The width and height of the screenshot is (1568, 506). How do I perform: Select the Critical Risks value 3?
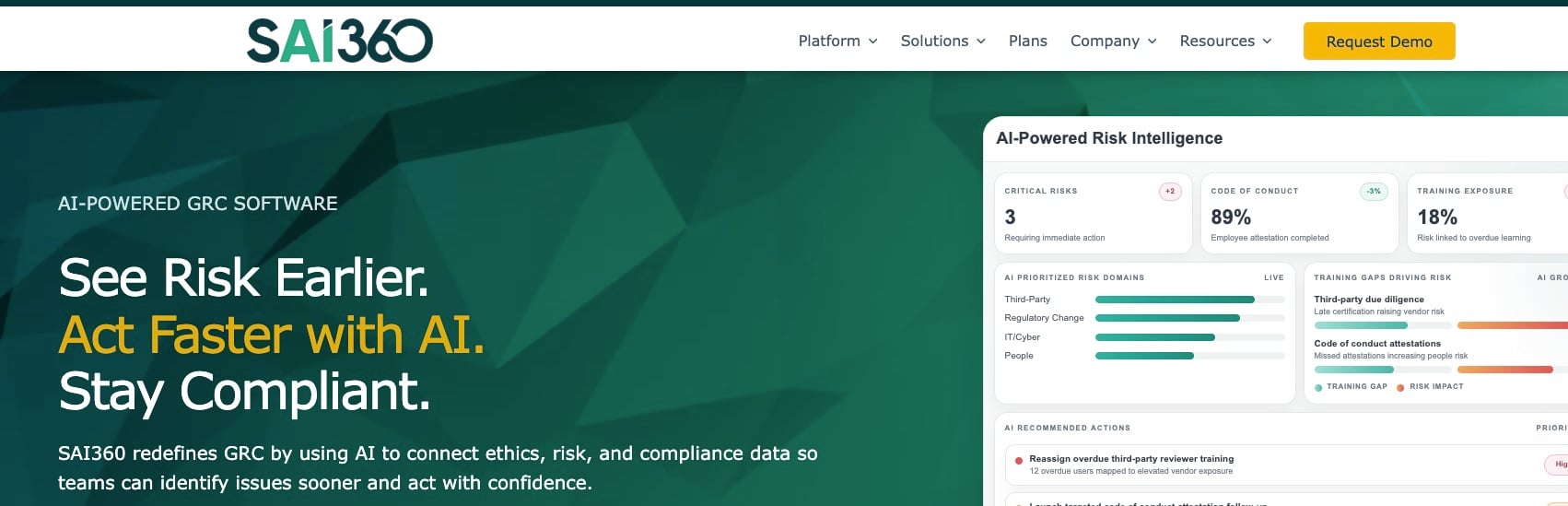tap(1010, 217)
